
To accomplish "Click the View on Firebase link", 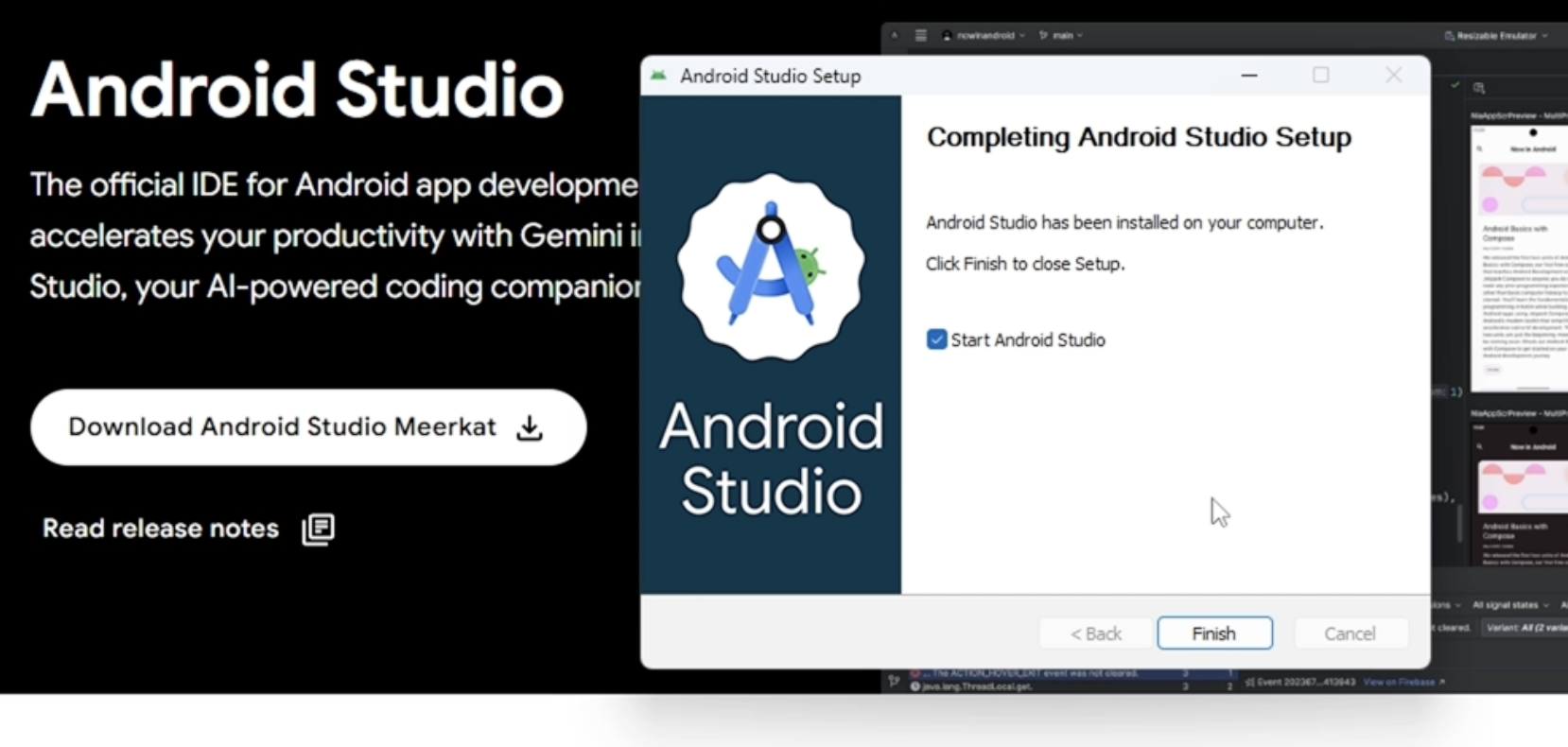I will [x=1404, y=682].
